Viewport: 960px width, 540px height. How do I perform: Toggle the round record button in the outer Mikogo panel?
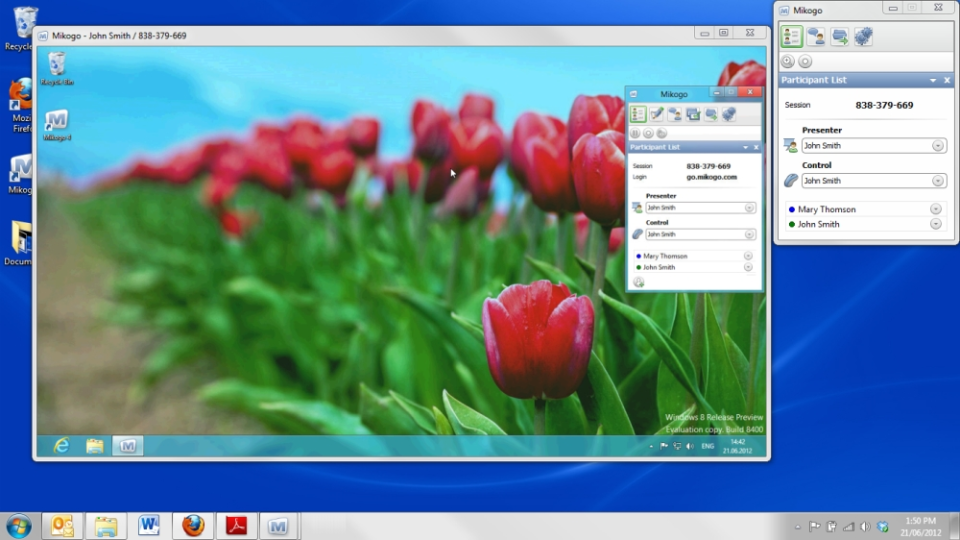(805, 61)
